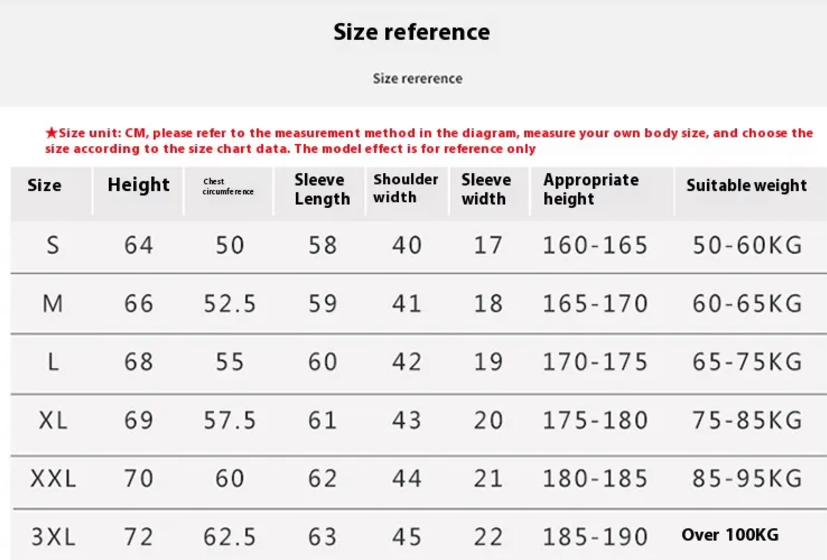Select the 85-95KG suitable weight cell
The image size is (827, 560).
tap(747, 479)
